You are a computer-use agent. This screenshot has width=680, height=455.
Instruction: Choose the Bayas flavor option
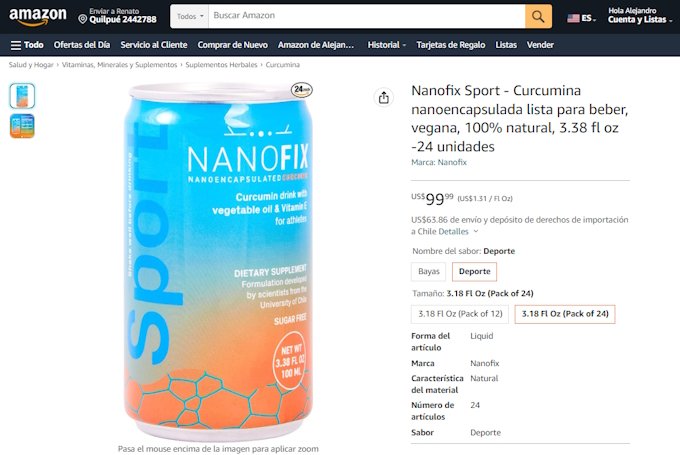point(428,272)
